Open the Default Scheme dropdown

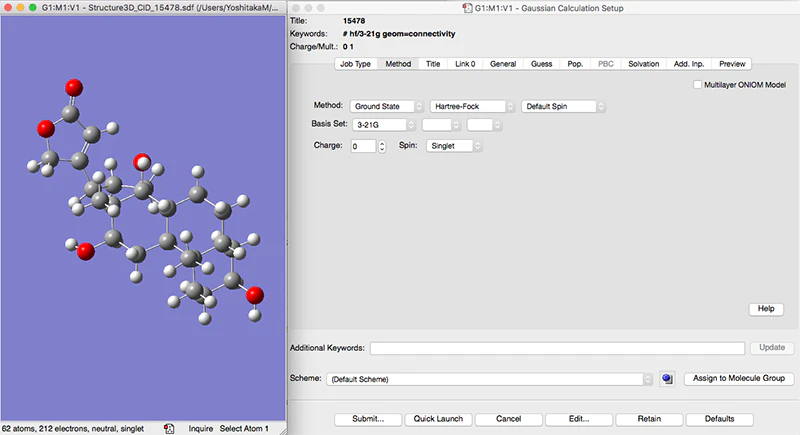(x=489, y=379)
